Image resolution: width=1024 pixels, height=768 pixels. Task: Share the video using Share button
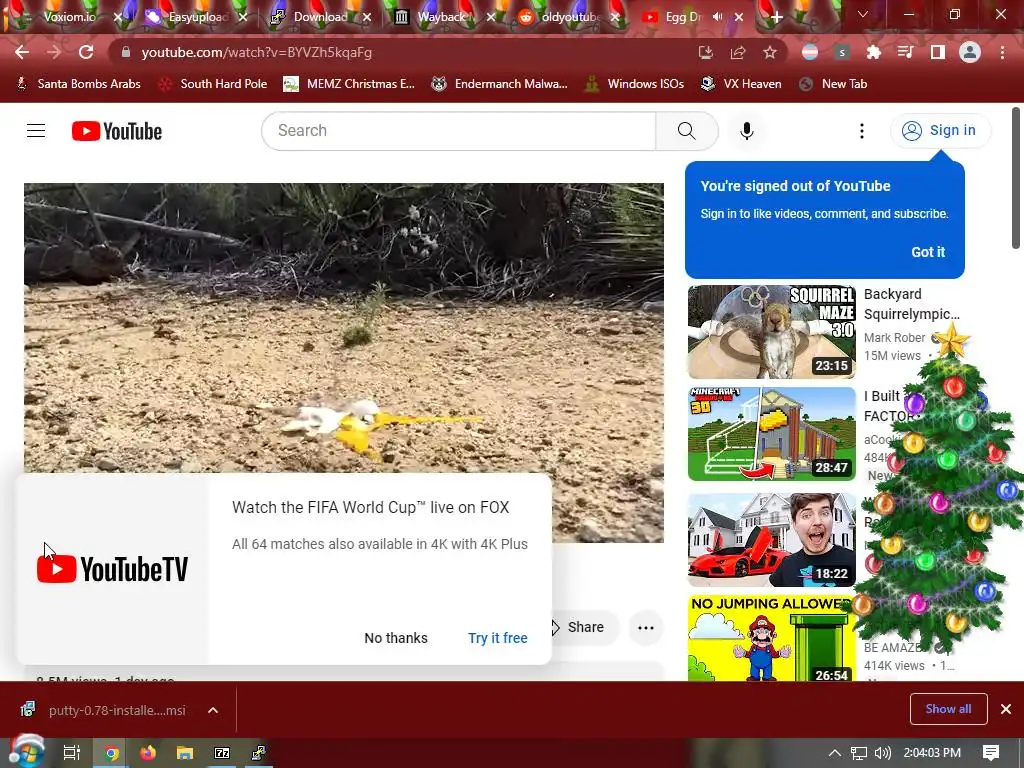585,627
